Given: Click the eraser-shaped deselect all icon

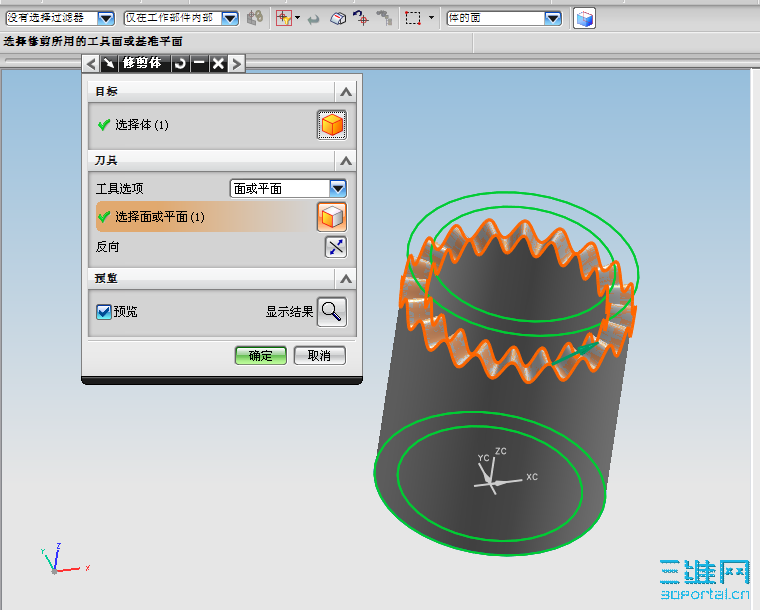Looking at the screenshot, I should 338,18.
